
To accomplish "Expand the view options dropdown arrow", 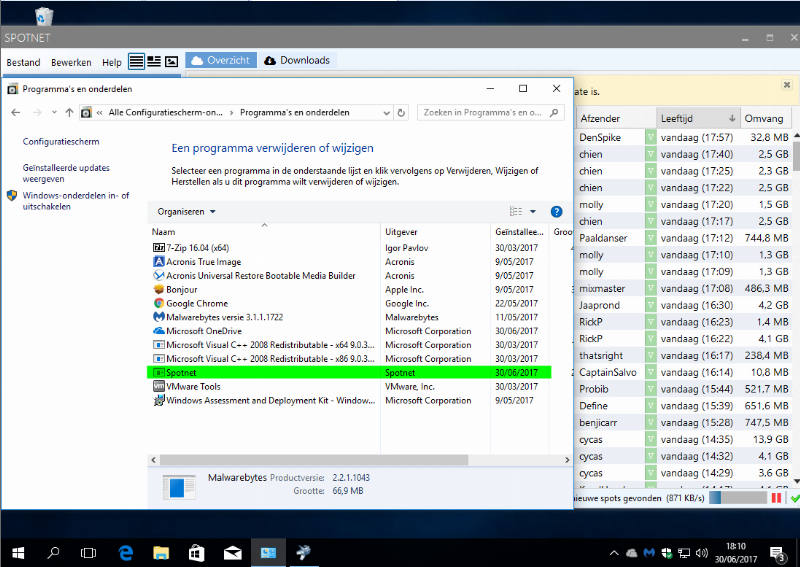I will point(533,212).
